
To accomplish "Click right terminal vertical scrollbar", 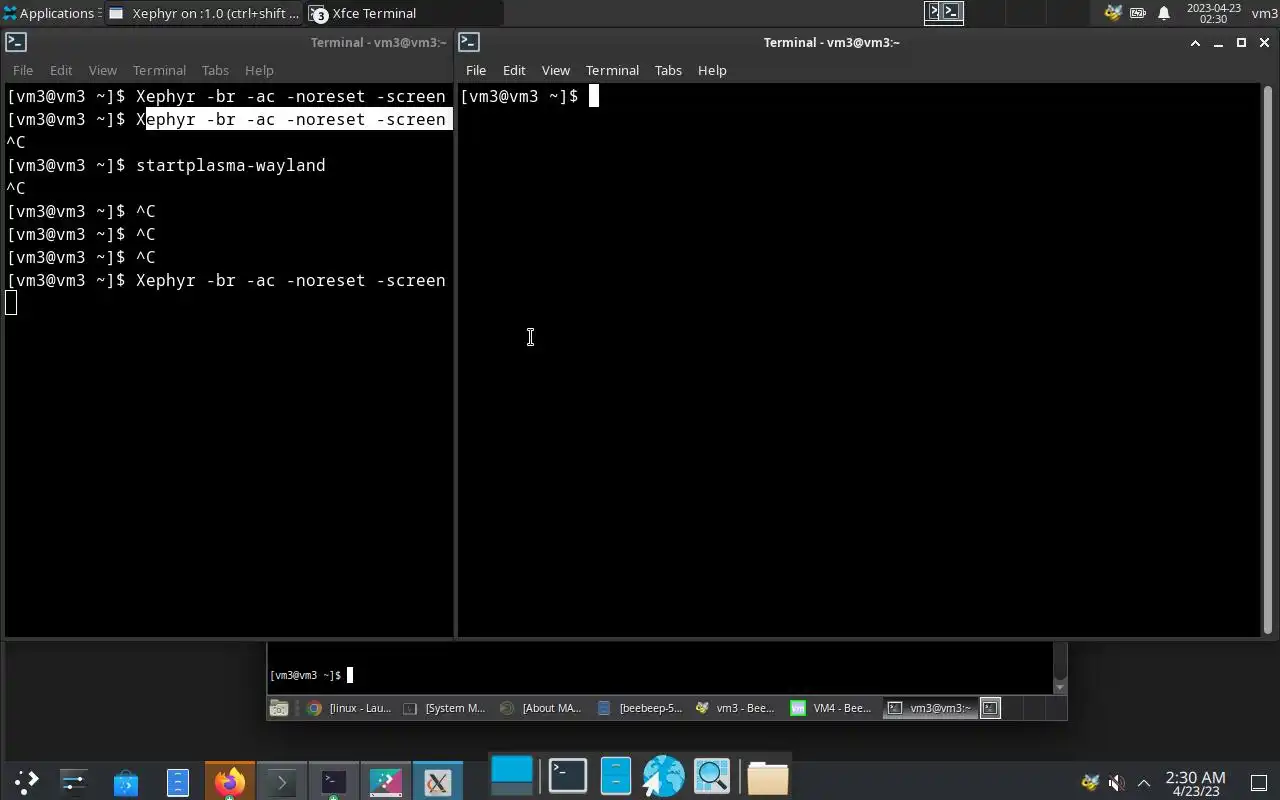I will coord(1268,360).
